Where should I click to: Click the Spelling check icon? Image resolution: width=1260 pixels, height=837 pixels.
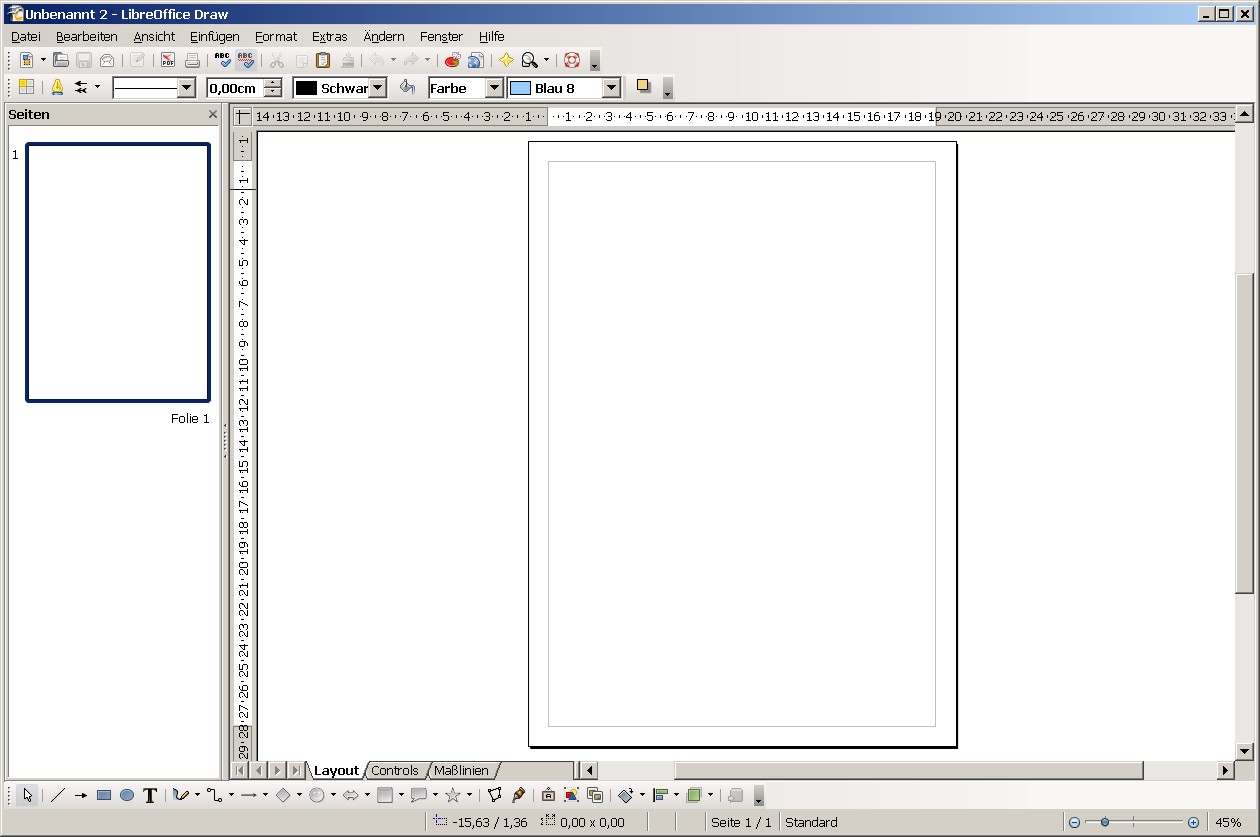tap(223, 60)
